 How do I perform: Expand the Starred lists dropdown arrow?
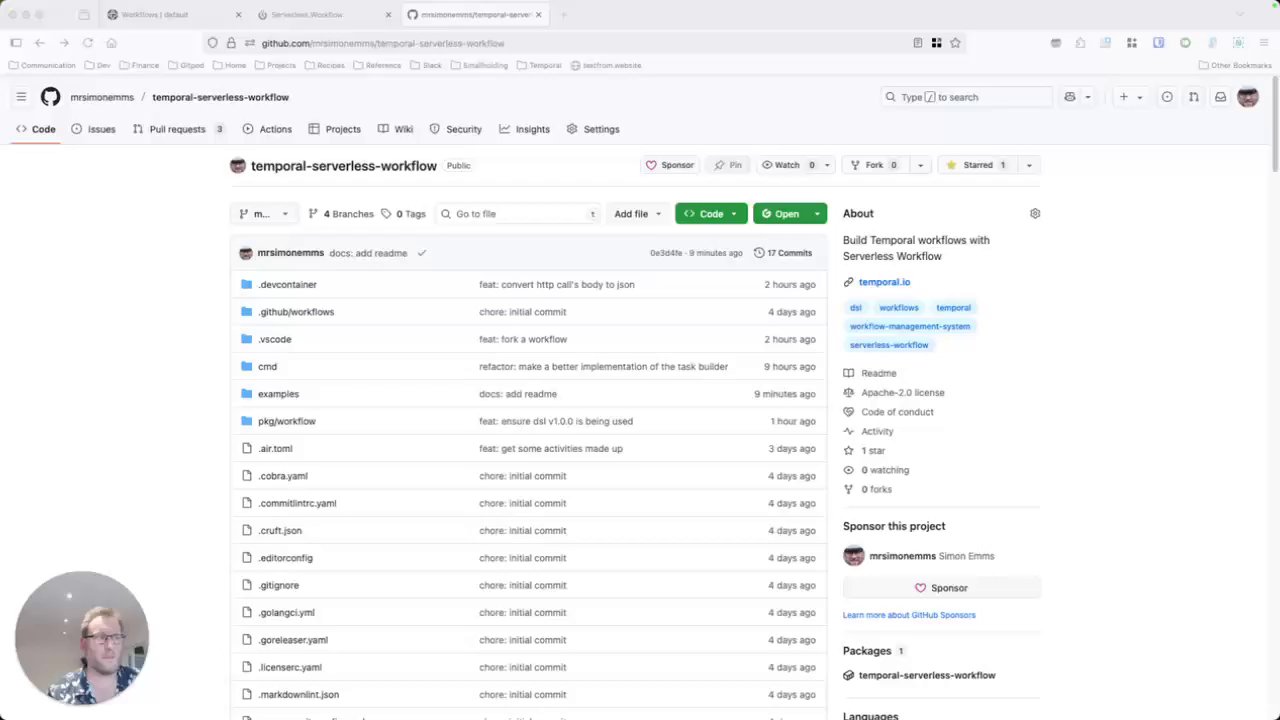1029,165
